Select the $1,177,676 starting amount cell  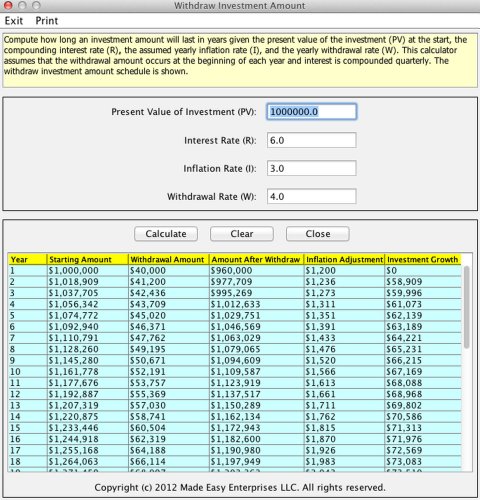point(88,383)
